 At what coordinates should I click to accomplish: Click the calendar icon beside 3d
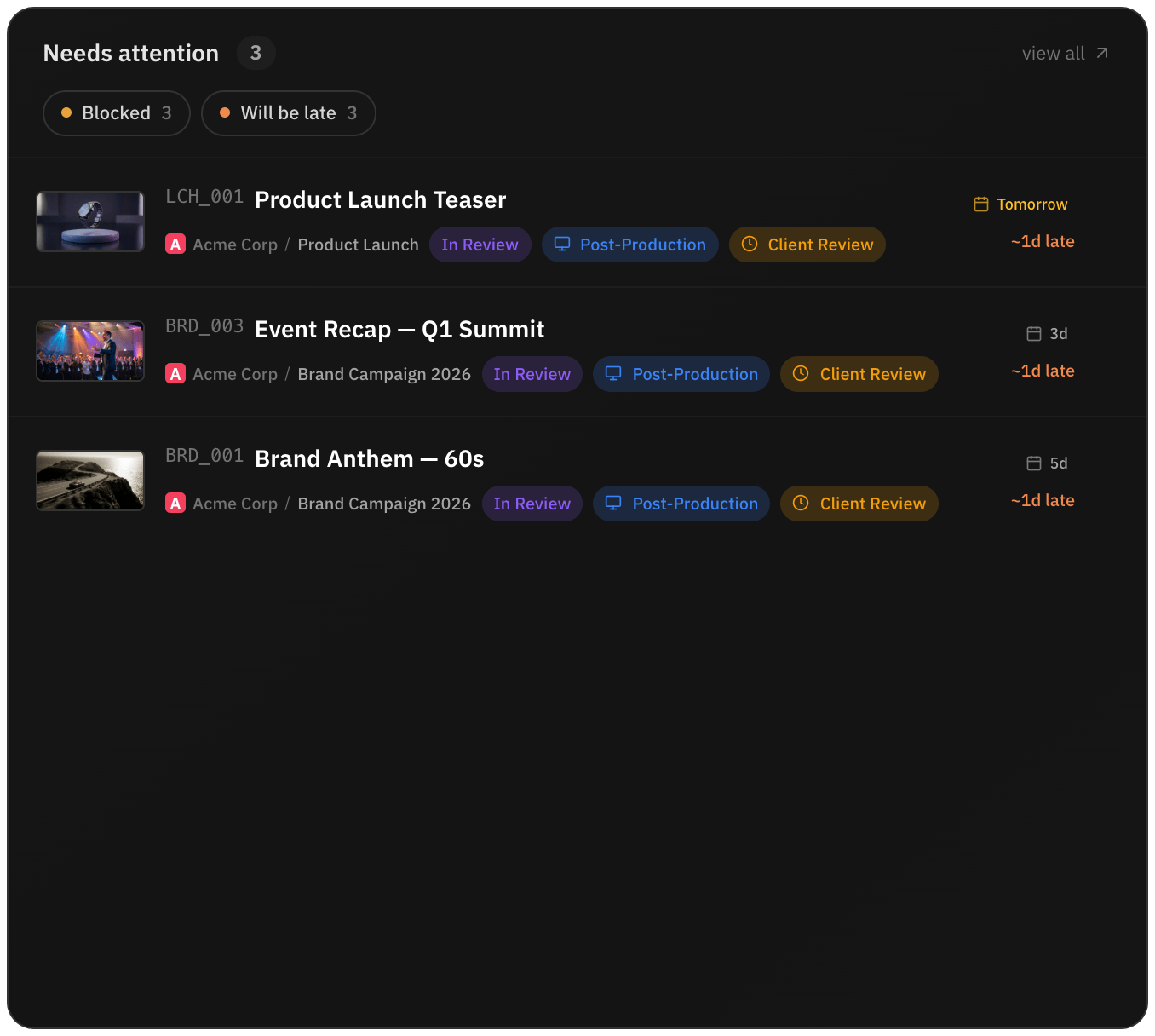[1034, 334]
